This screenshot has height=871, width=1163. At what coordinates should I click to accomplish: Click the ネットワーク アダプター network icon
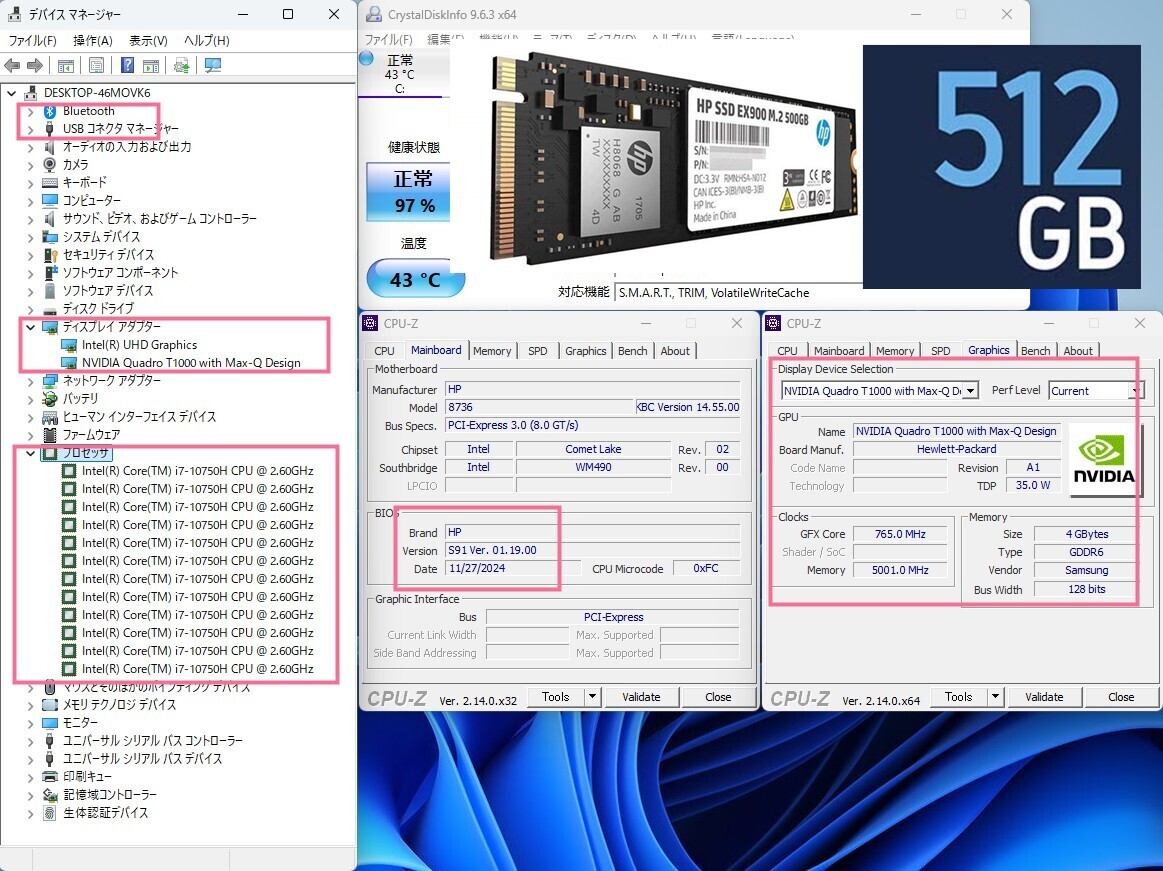(x=50, y=381)
